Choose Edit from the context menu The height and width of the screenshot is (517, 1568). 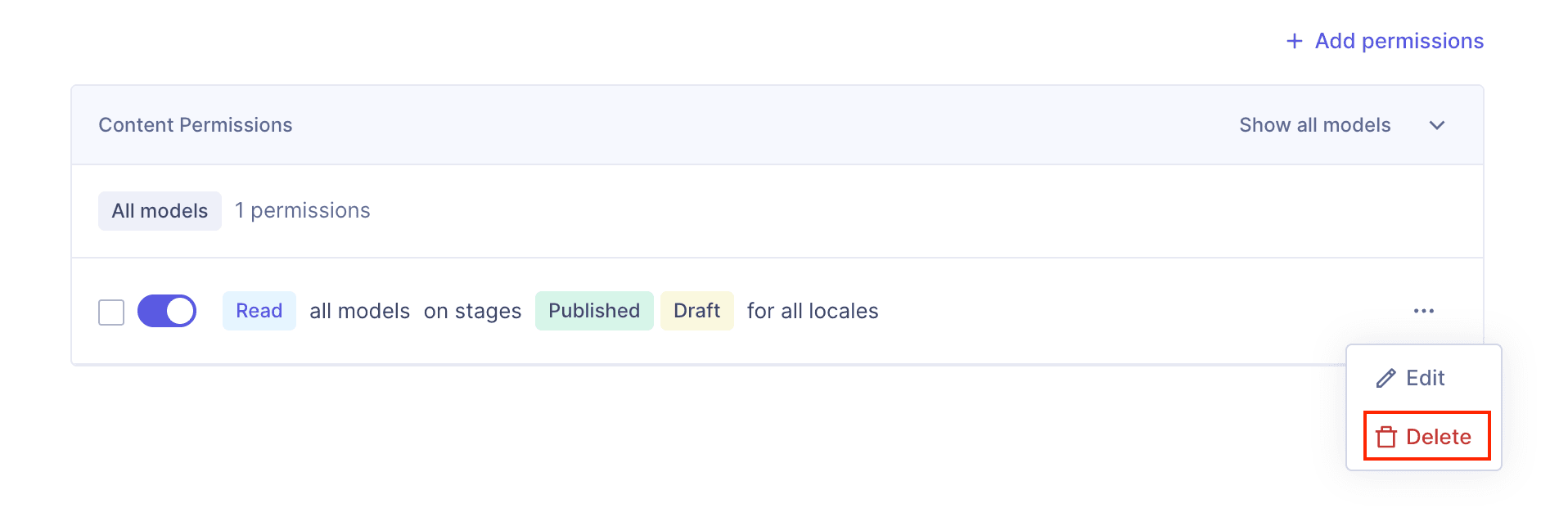(1424, 378)
